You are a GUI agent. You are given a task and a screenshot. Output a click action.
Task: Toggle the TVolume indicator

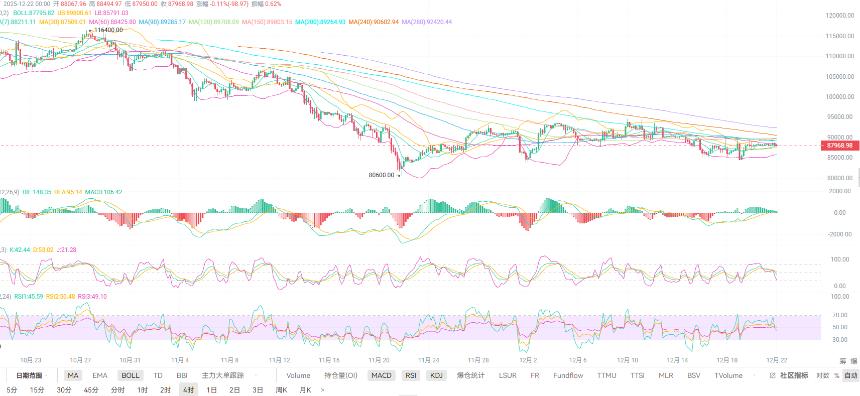coord(728,376)
